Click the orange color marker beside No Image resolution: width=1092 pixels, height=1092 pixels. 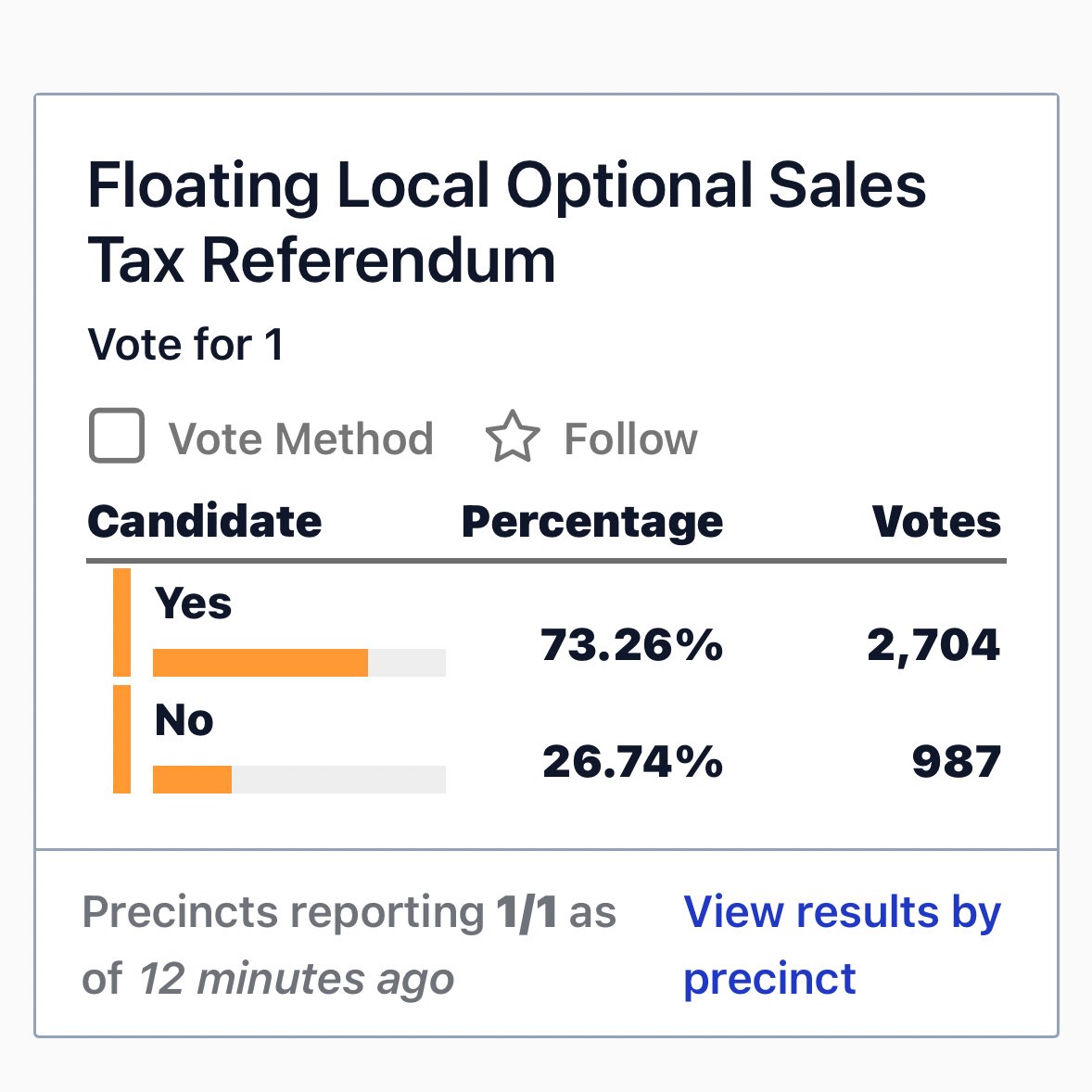tap(121, 739)
